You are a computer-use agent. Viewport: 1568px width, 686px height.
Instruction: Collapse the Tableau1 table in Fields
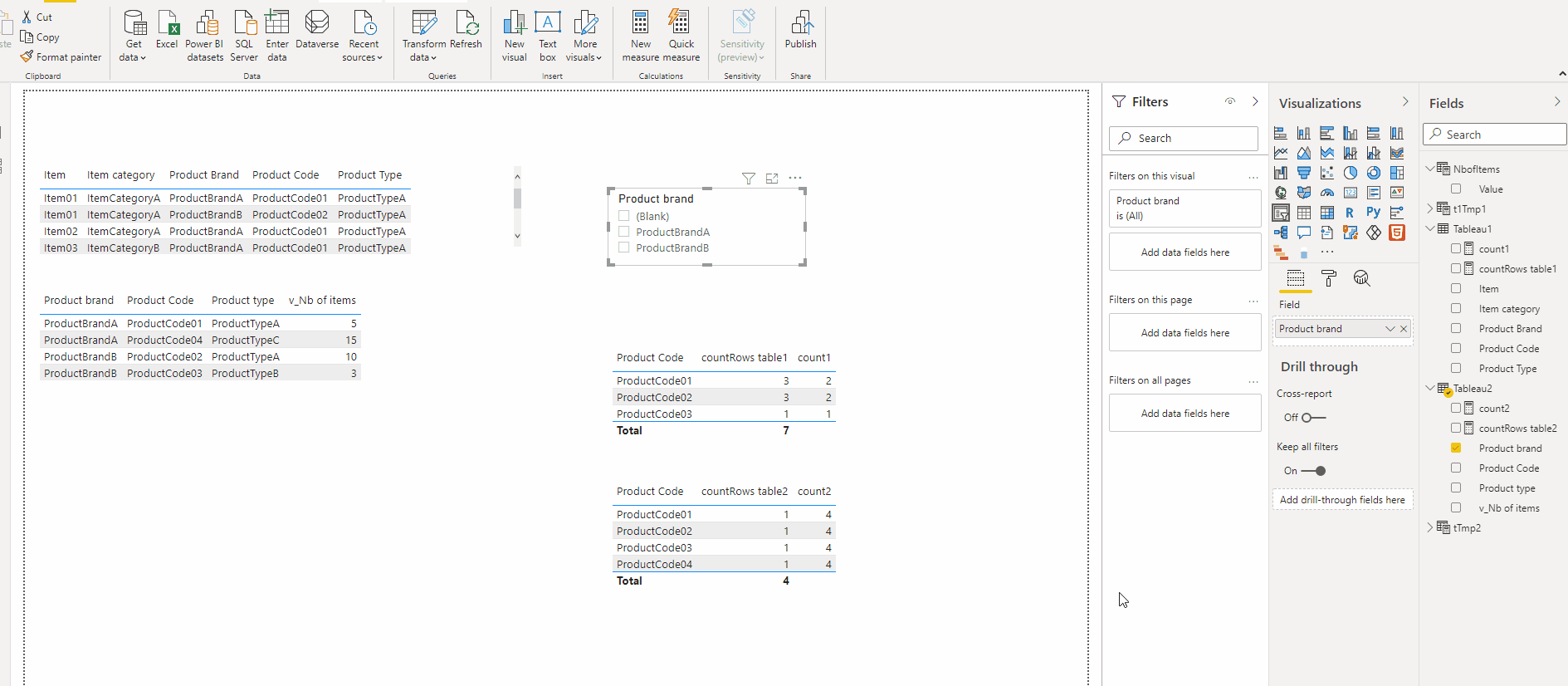click(1430, 228)
